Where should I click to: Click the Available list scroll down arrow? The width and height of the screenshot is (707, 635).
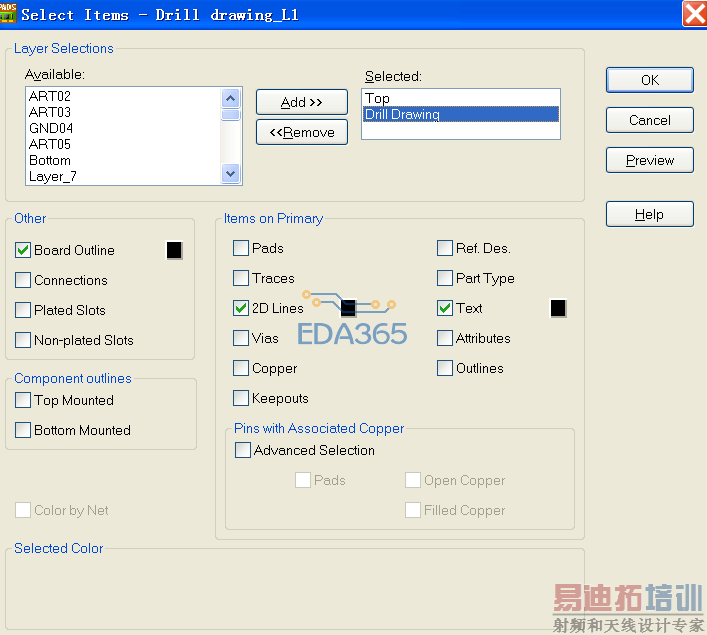point(231,174)
